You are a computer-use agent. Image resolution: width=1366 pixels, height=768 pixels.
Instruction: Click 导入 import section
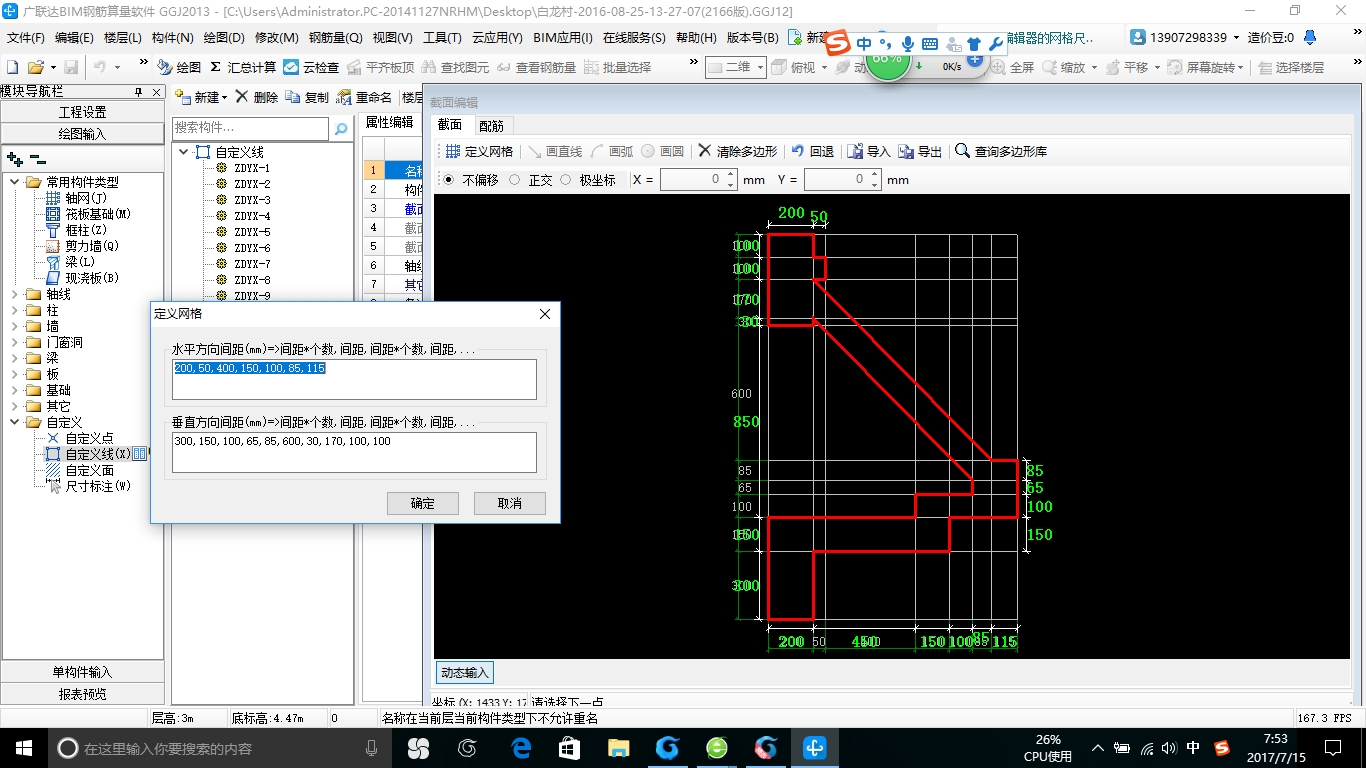click(x=869, y=151)
